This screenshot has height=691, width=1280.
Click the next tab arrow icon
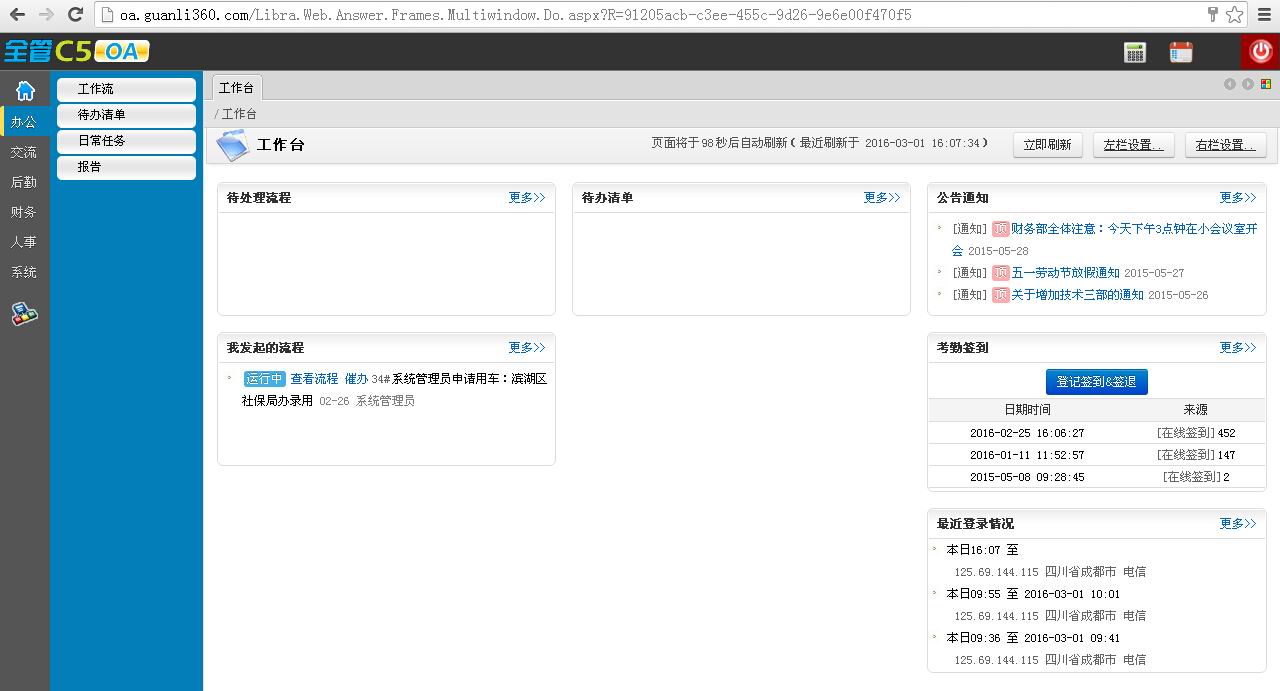(x=1248, y=84)
